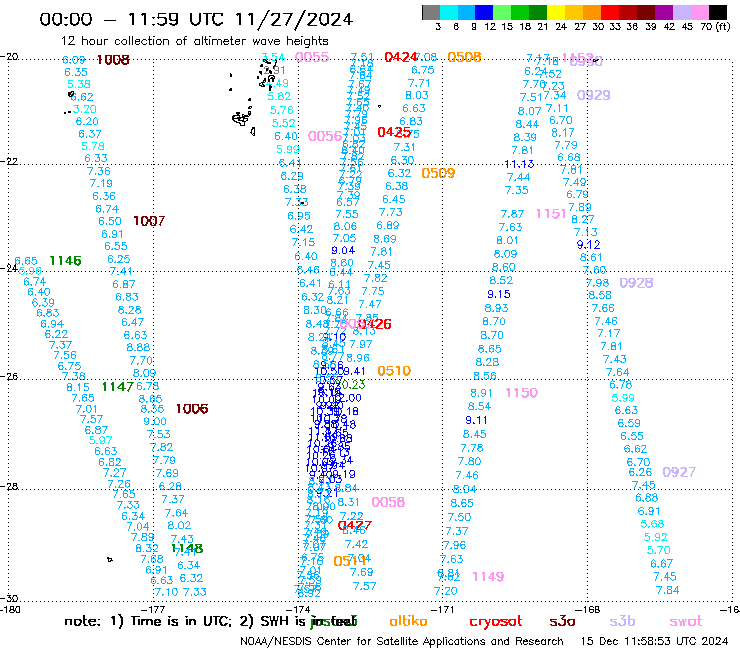Pick the pink swatch in the color scale
The image size is (740, 650).
coord(700,12)
